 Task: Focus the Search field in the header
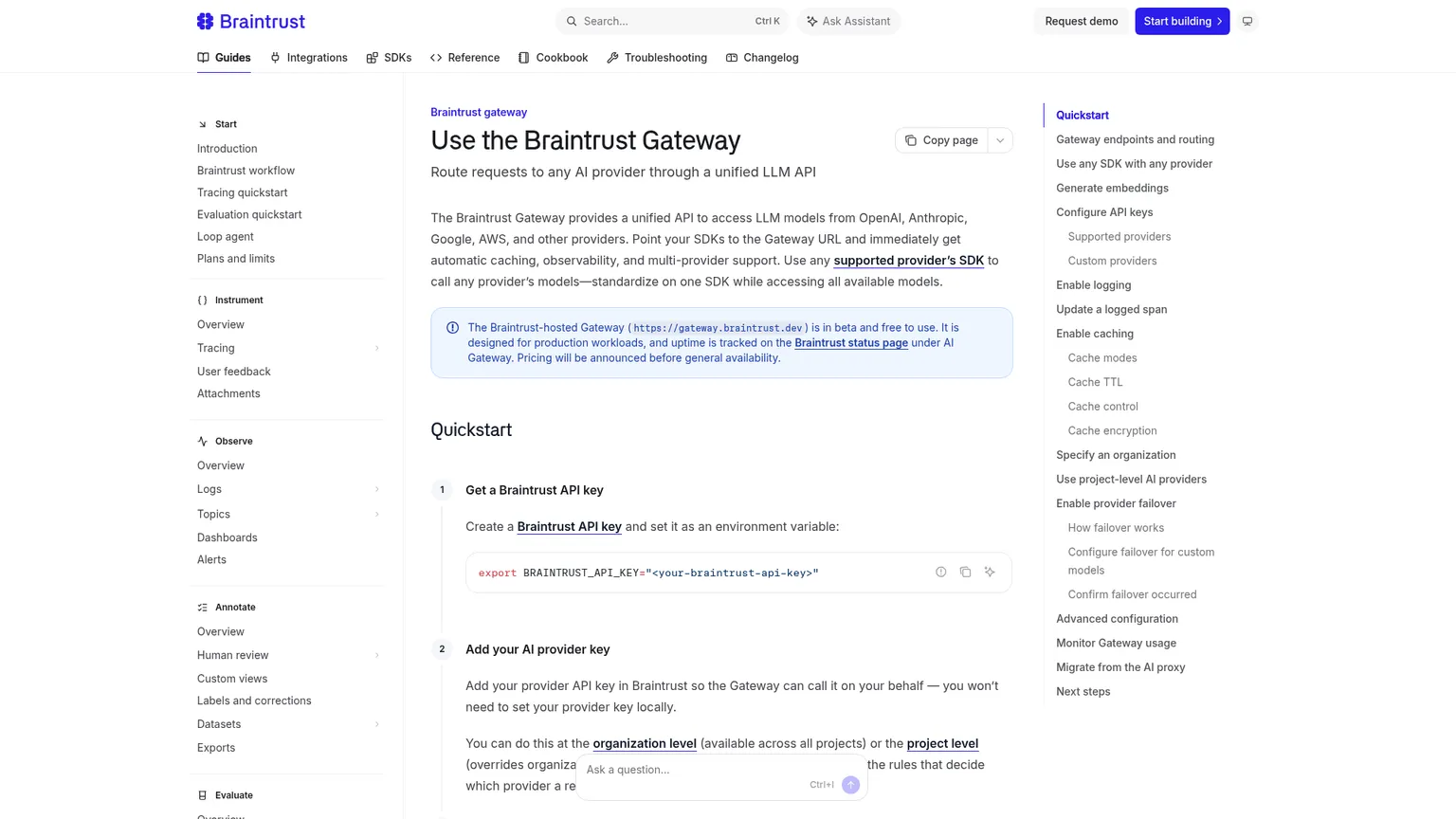672,21
